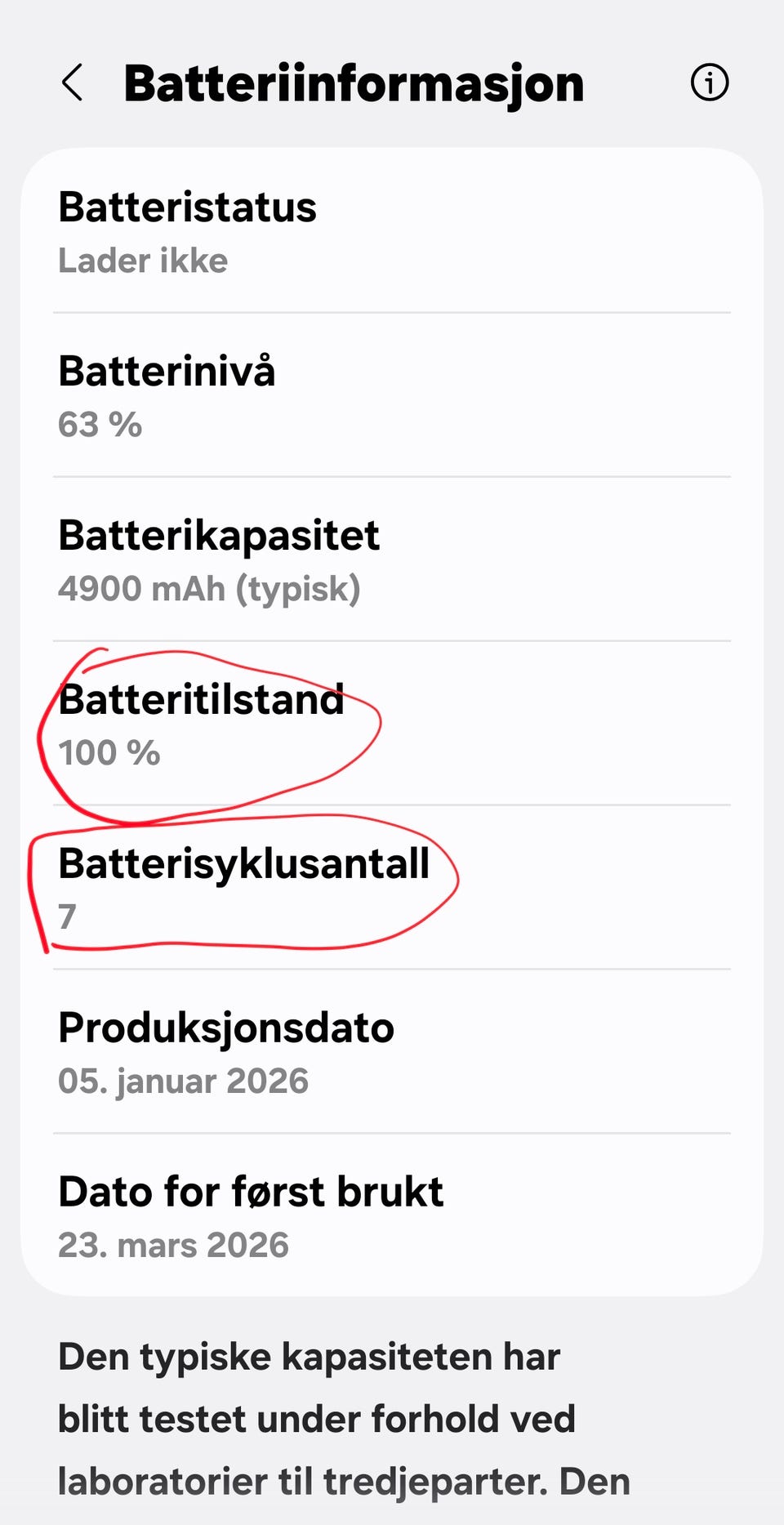This screenshot has width=784, height=1525.
Task: Tap the back arrow icon
Action: pyautogui.click(x=72, y=82)
